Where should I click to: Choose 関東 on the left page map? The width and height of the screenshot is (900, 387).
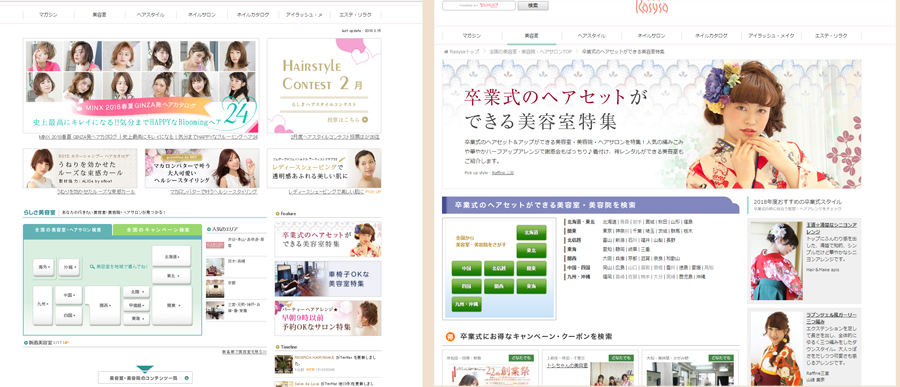(171, 305)
